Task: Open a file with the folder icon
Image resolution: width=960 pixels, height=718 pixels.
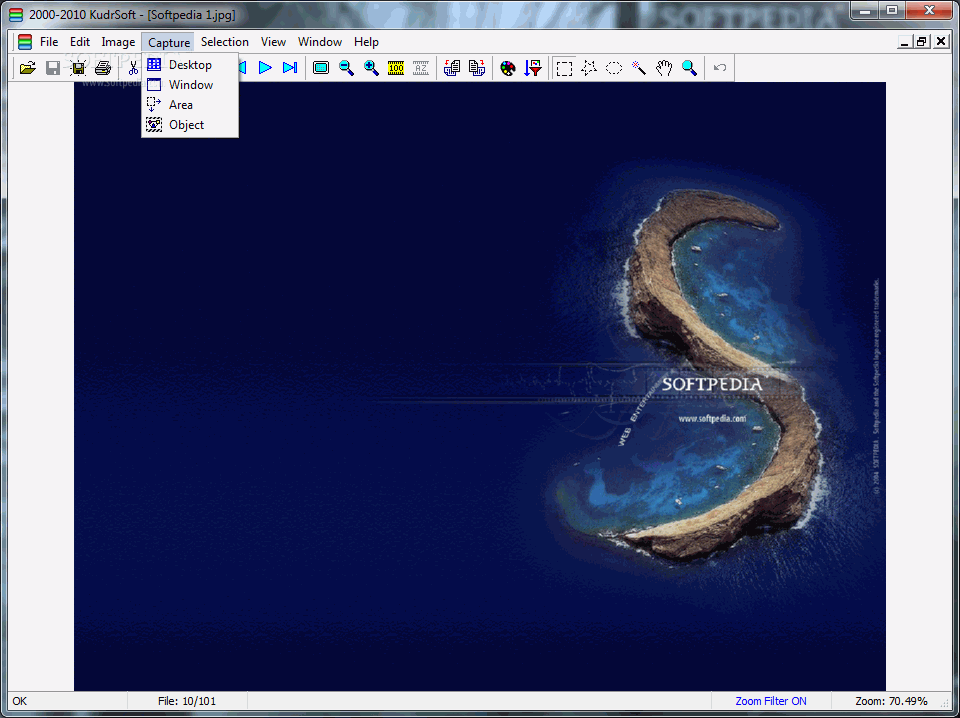Action: [x=28, y=68]
